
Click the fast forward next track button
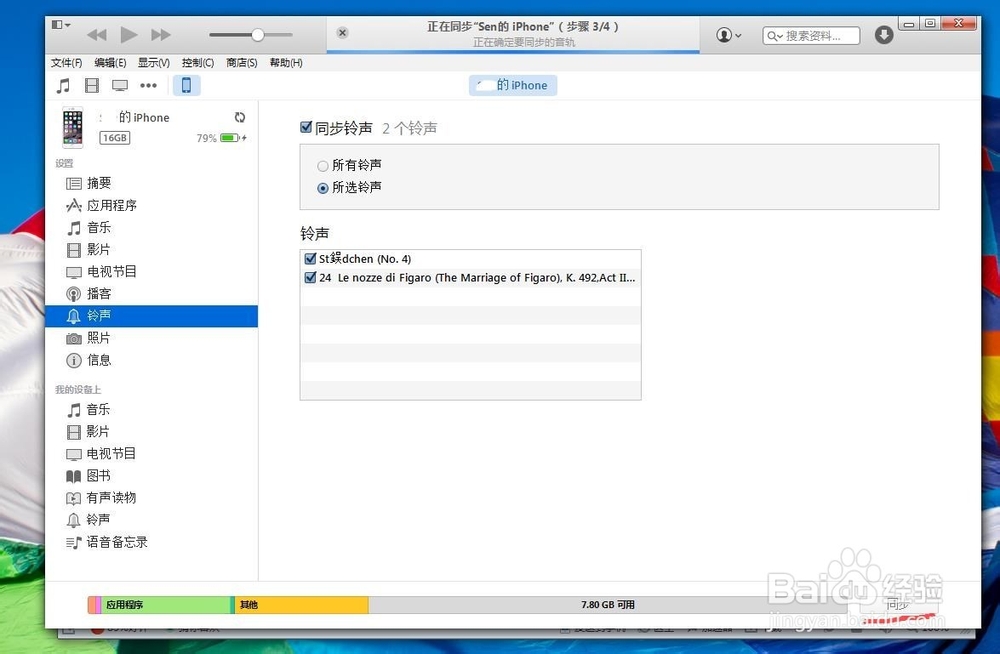[161, 34]
